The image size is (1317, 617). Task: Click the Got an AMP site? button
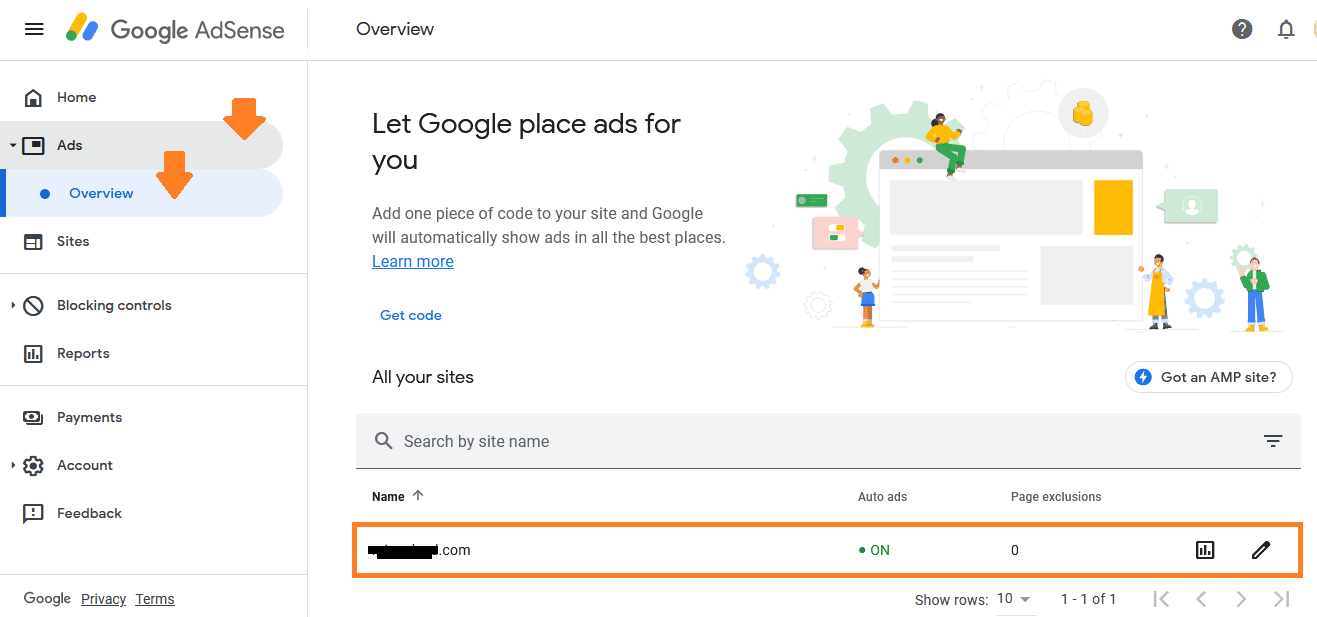point(1209,377)
